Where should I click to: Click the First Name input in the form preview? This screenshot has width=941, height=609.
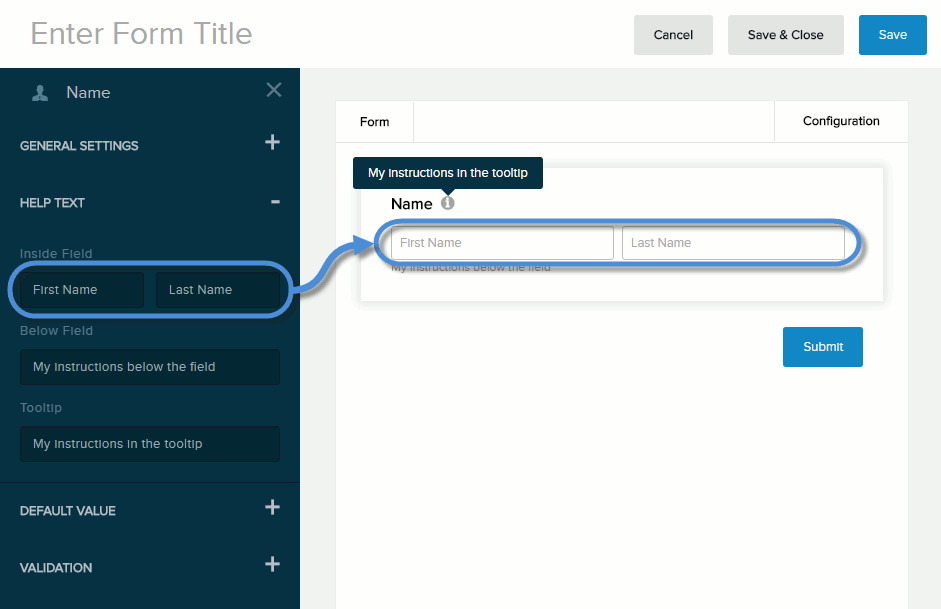[x=502, y=243]
